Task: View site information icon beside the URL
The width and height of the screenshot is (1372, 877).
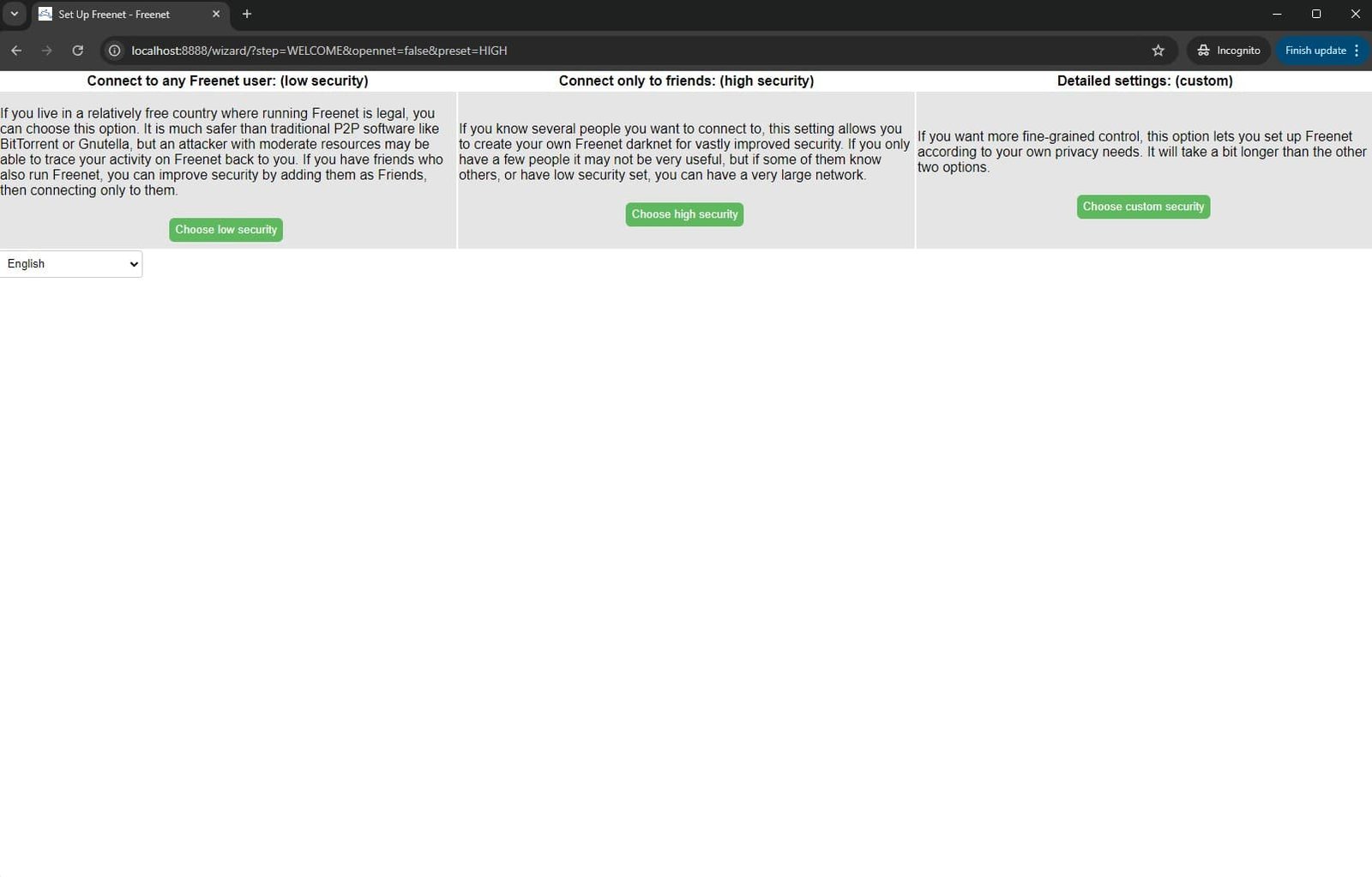Action: coord(114,51)
